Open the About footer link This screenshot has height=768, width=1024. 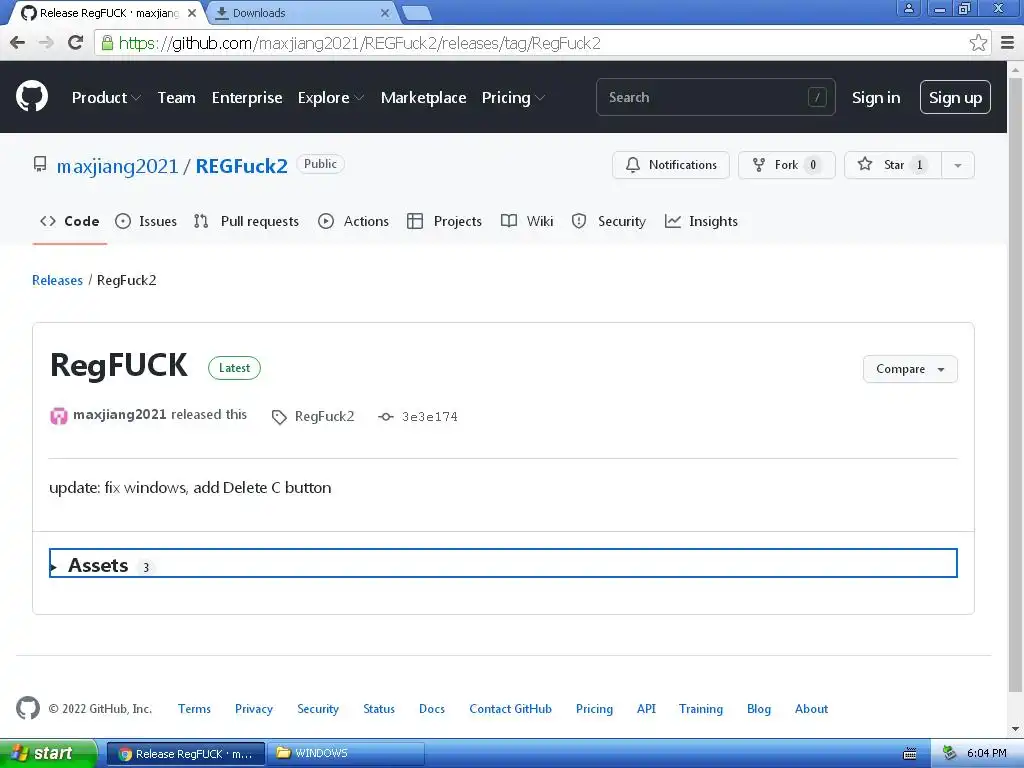pyautogui.click(x=811, y=709)
